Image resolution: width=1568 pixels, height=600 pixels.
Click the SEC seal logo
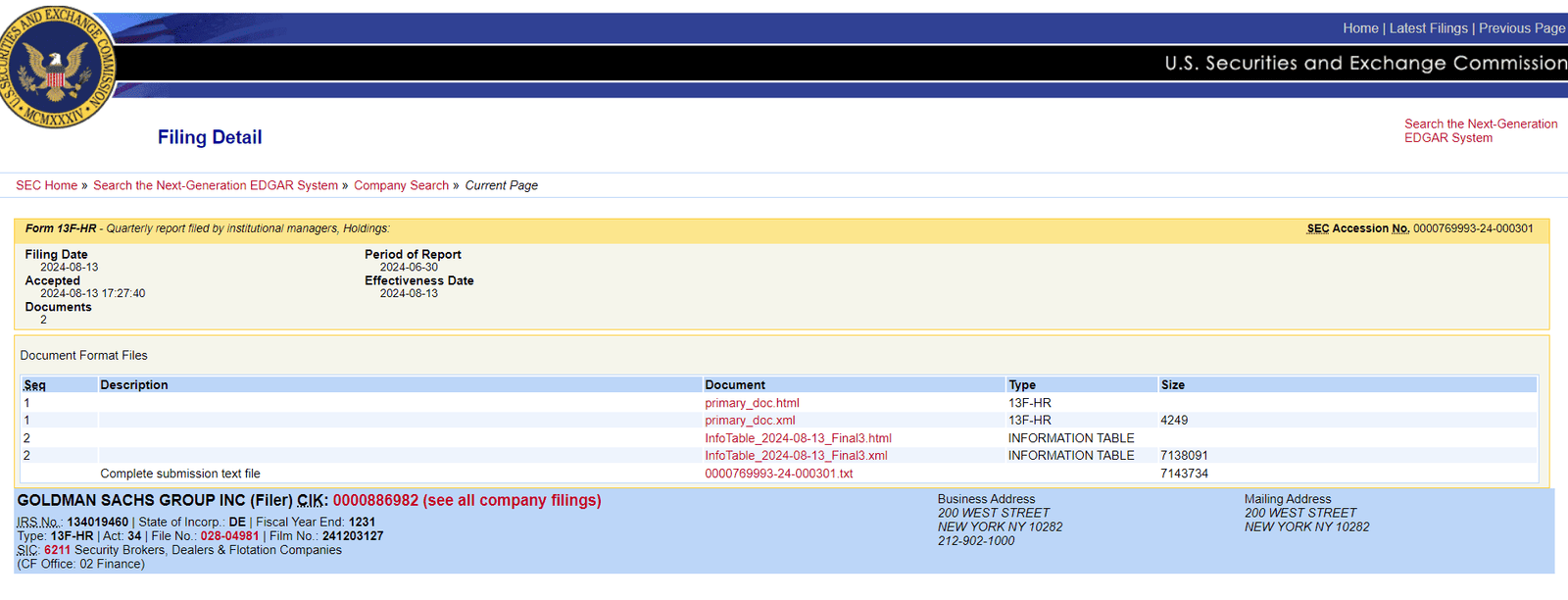click(57, 67)
